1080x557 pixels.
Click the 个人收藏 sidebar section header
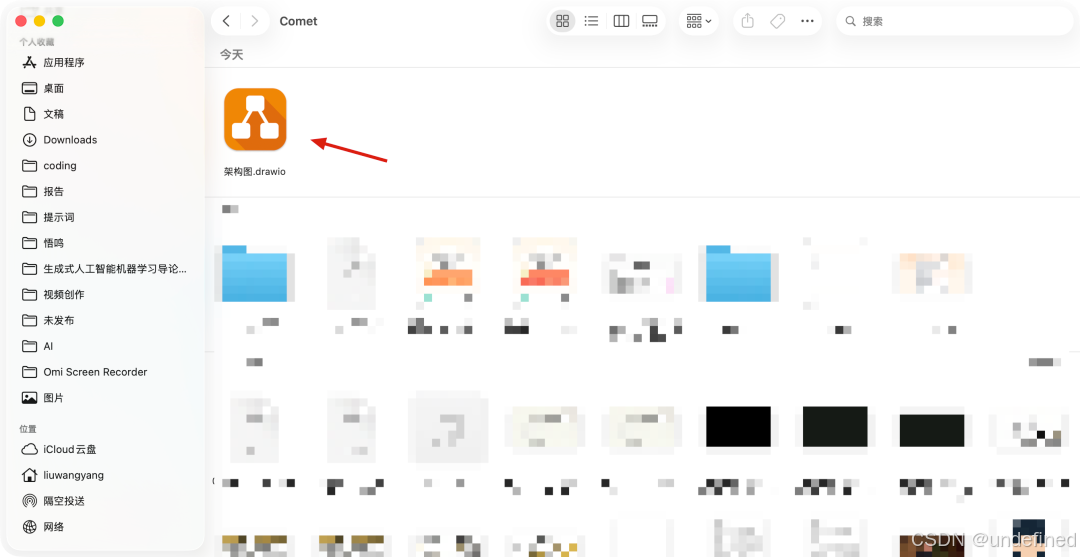coord(37,42)
